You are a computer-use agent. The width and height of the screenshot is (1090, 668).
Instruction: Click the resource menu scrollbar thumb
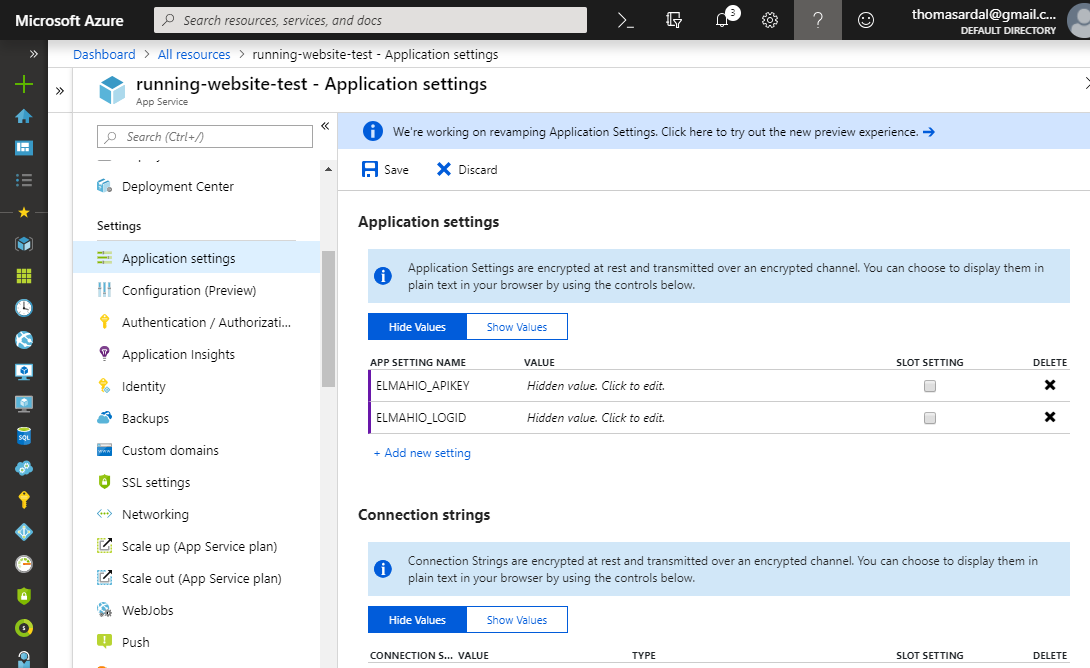tap(328, 318)
